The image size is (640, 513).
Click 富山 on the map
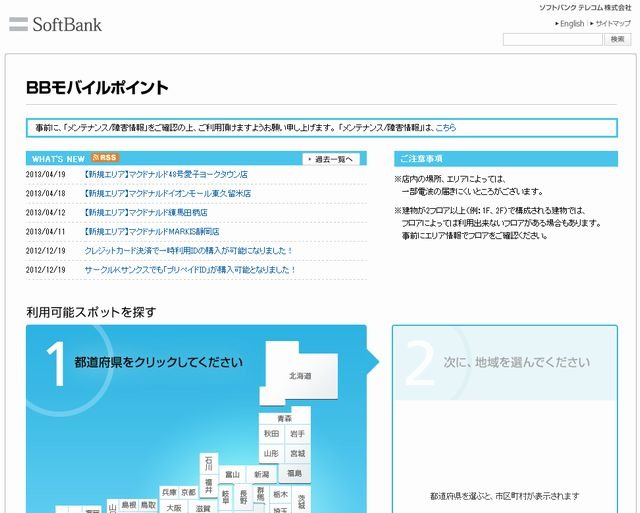tap(232, 475)
